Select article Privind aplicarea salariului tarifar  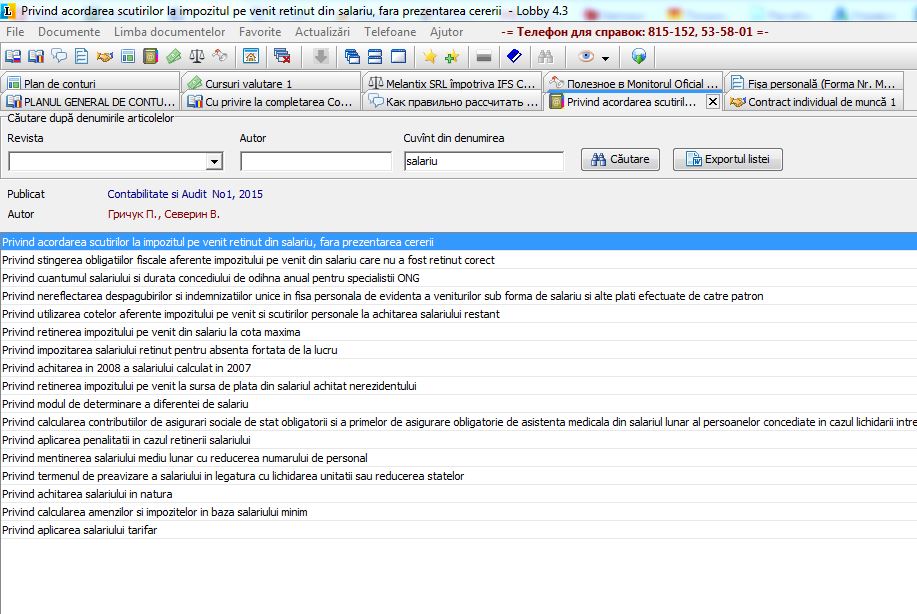[x=458, y=530]
